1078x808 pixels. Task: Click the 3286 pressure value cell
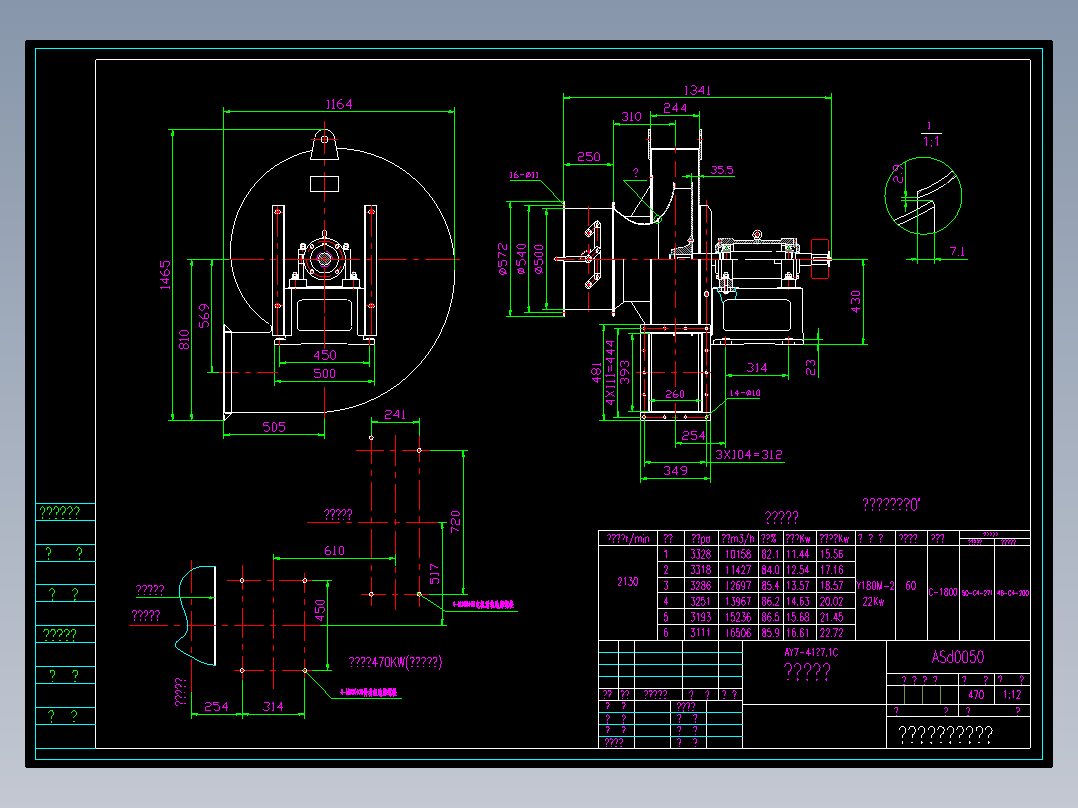click(701, 586)
